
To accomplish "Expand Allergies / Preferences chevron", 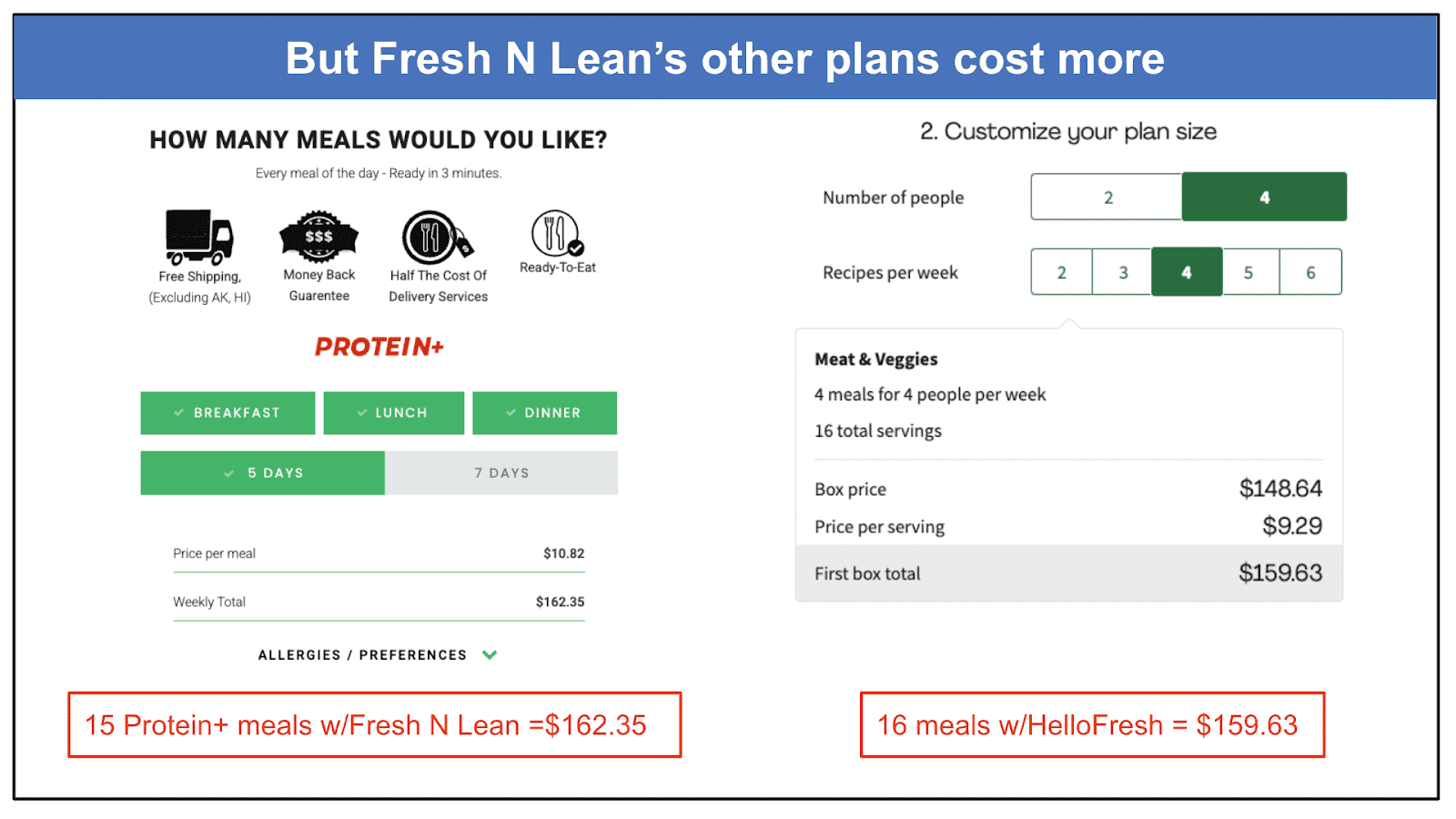I will 490,655.
